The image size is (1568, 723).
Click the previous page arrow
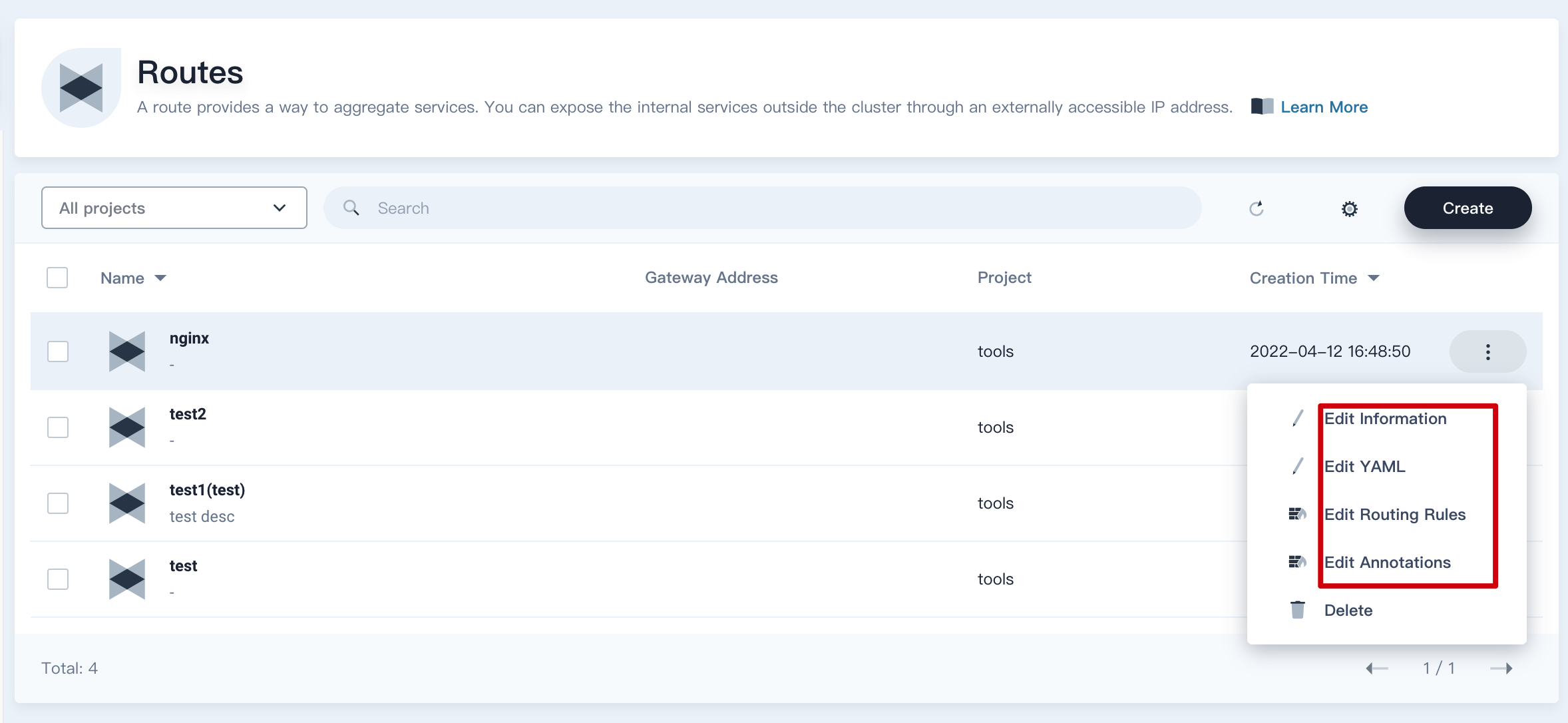[1377, 668]
